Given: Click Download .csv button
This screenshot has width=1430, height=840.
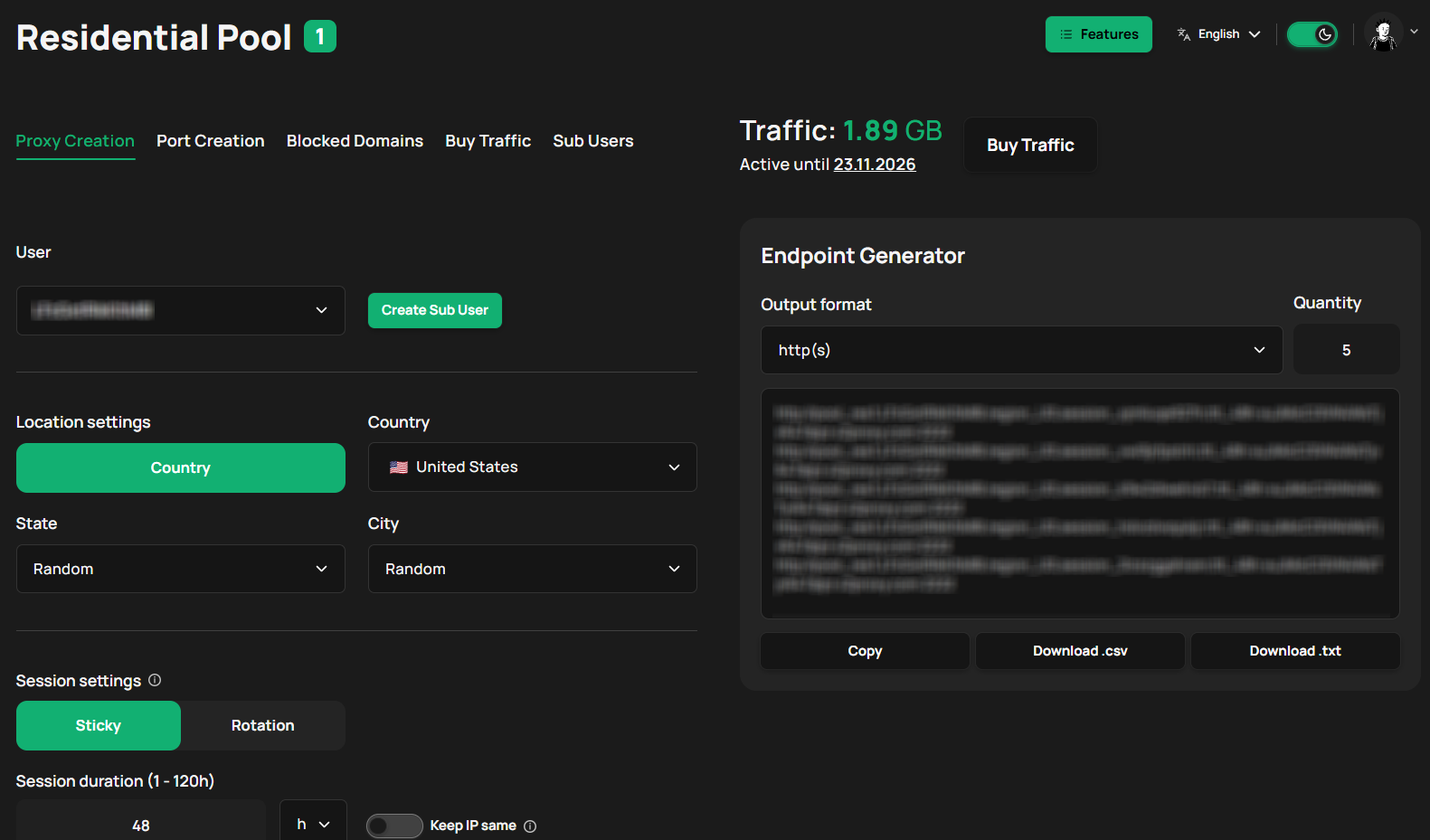Looking at the screenshot, I should pyautogui.click(x=1080, y=651).
